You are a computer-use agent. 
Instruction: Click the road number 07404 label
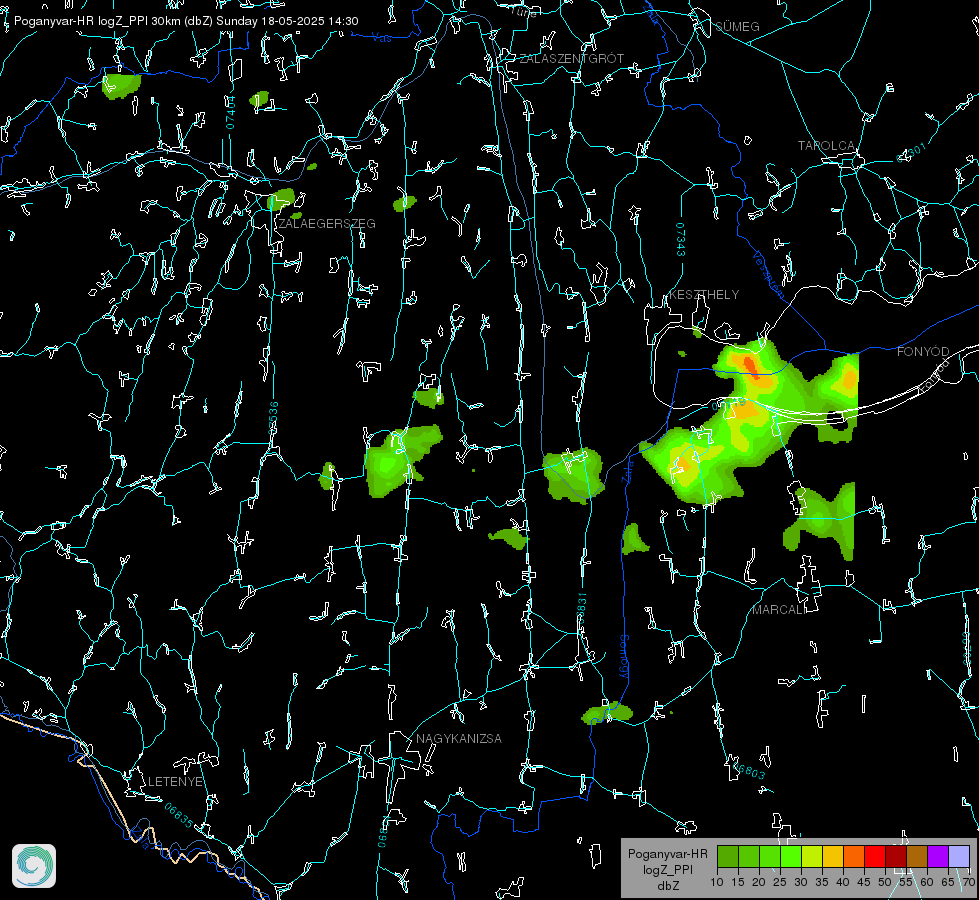pyautogui.click(x=230, y=113)
